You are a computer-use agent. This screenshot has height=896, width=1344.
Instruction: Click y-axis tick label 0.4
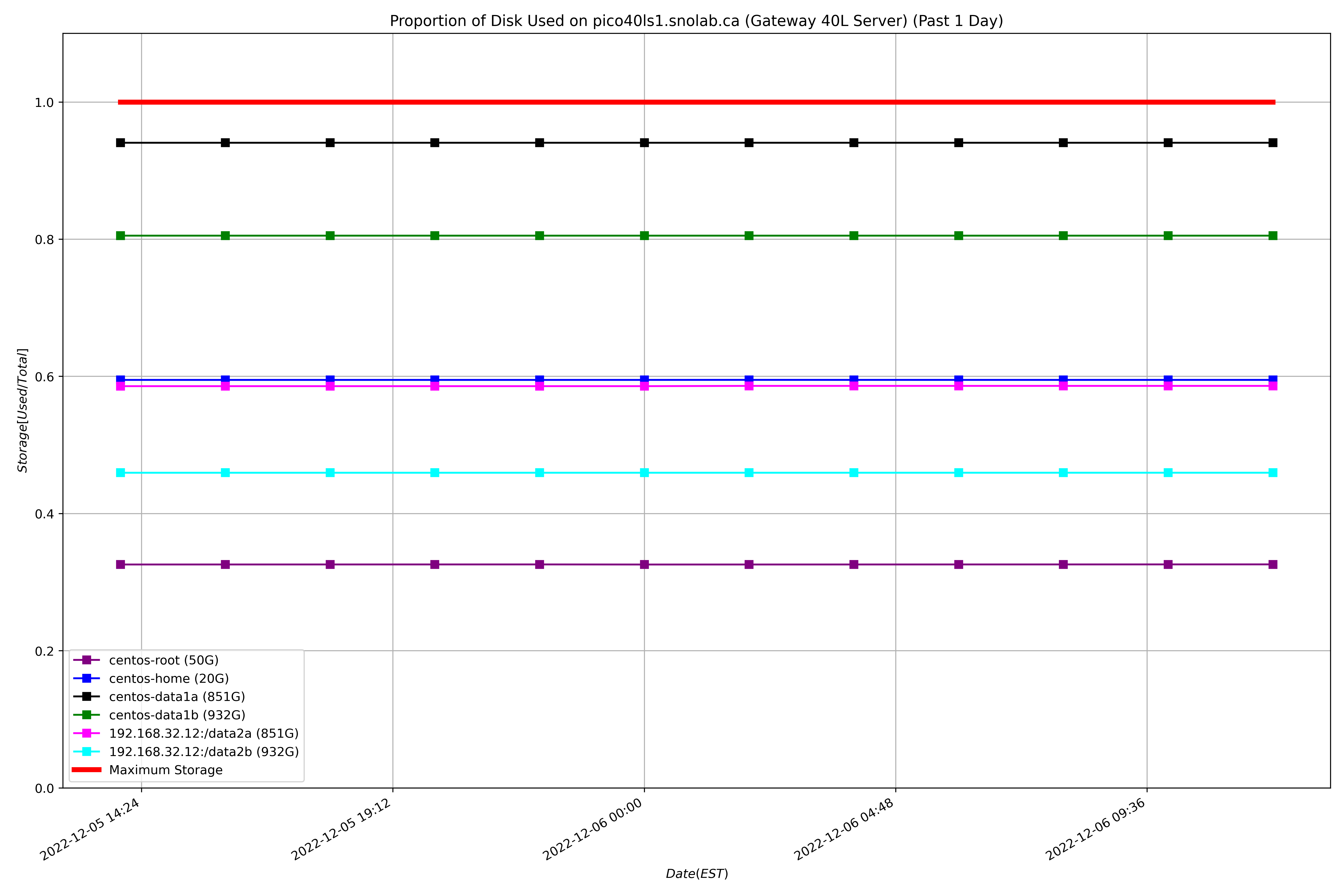pos(45,514)
